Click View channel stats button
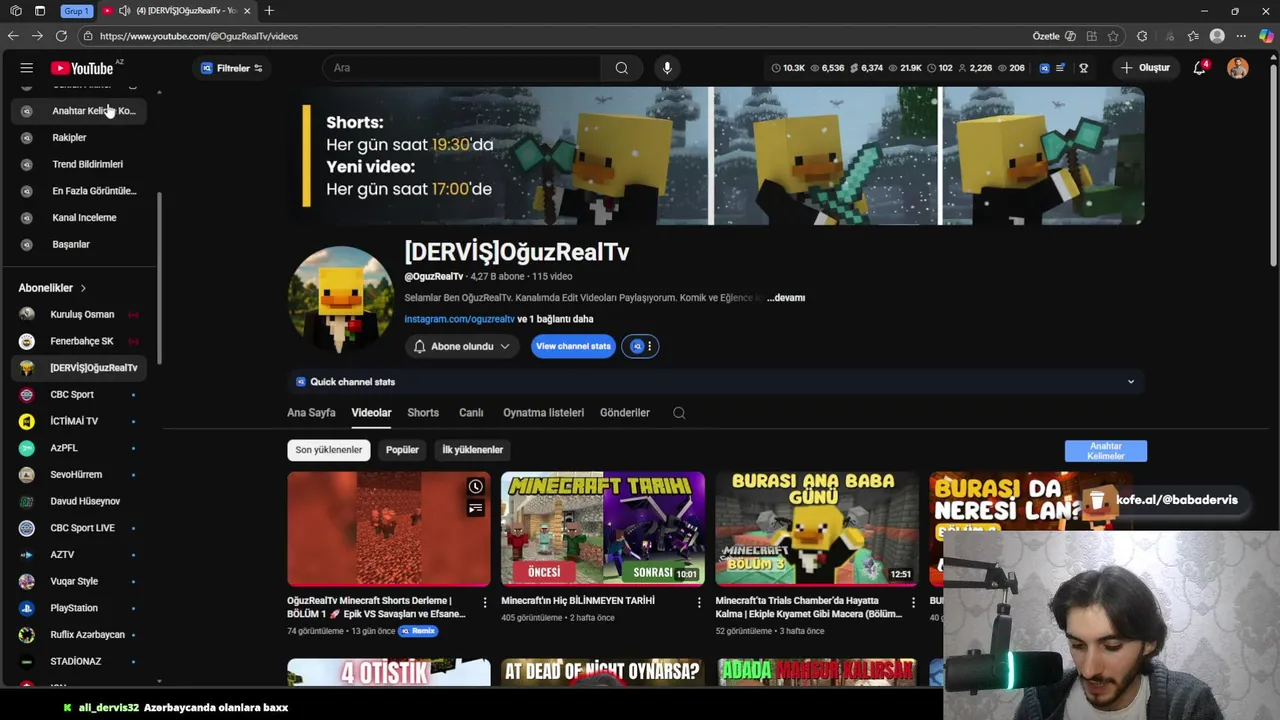The height and width of the screenshot is (720, 1280). 573,346
